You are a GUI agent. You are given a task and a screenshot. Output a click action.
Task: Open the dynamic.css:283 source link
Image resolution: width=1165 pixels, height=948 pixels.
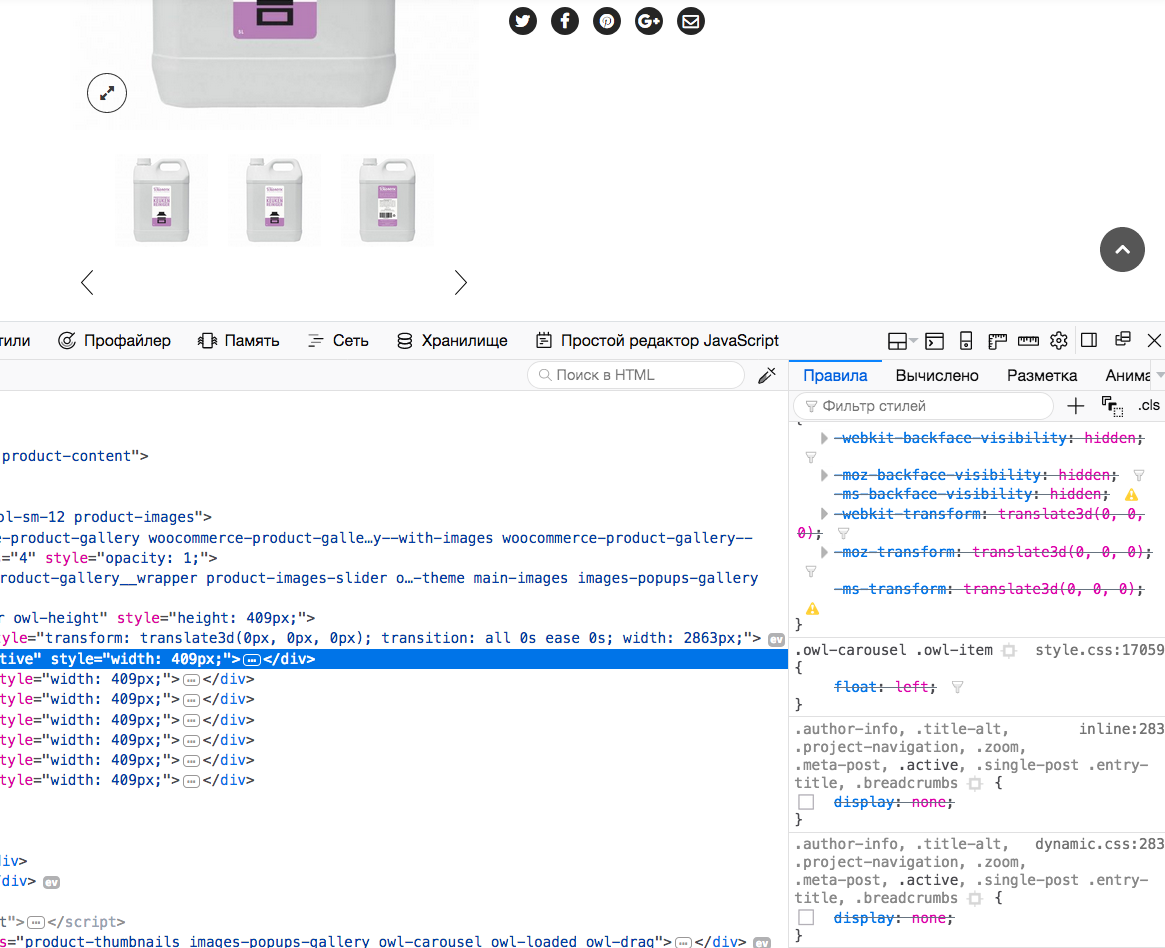pyautogui.click(x=1100, y=844)
